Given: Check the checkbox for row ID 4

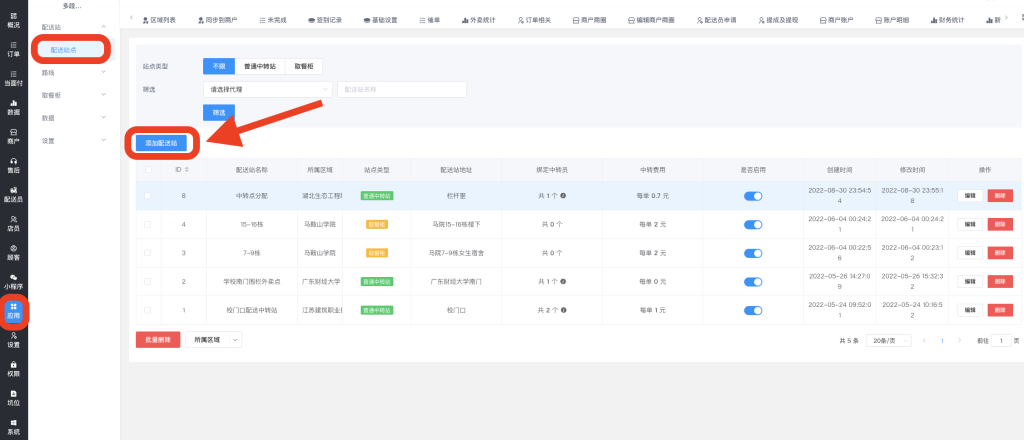Looking at the screenshot, I should point(149,224).
